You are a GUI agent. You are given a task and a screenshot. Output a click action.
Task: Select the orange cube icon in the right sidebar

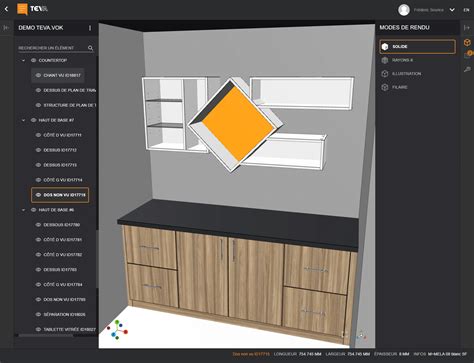tap(467, 42)
